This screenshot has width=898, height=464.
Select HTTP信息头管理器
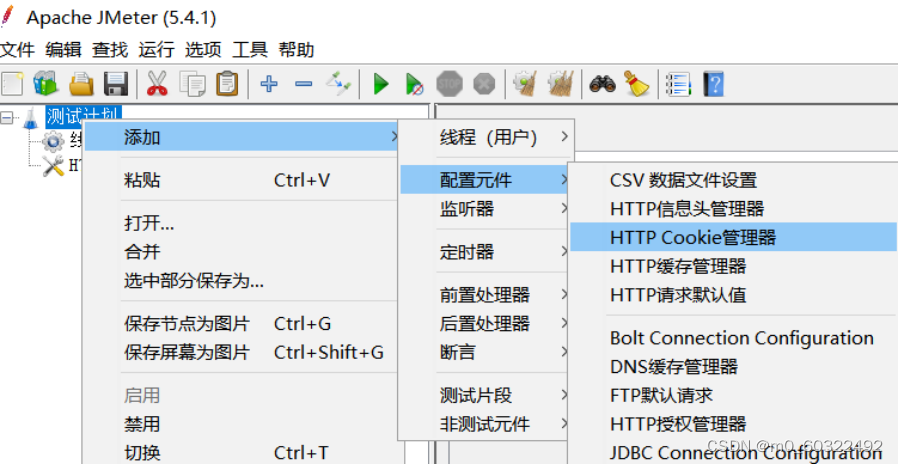point(733,209)
